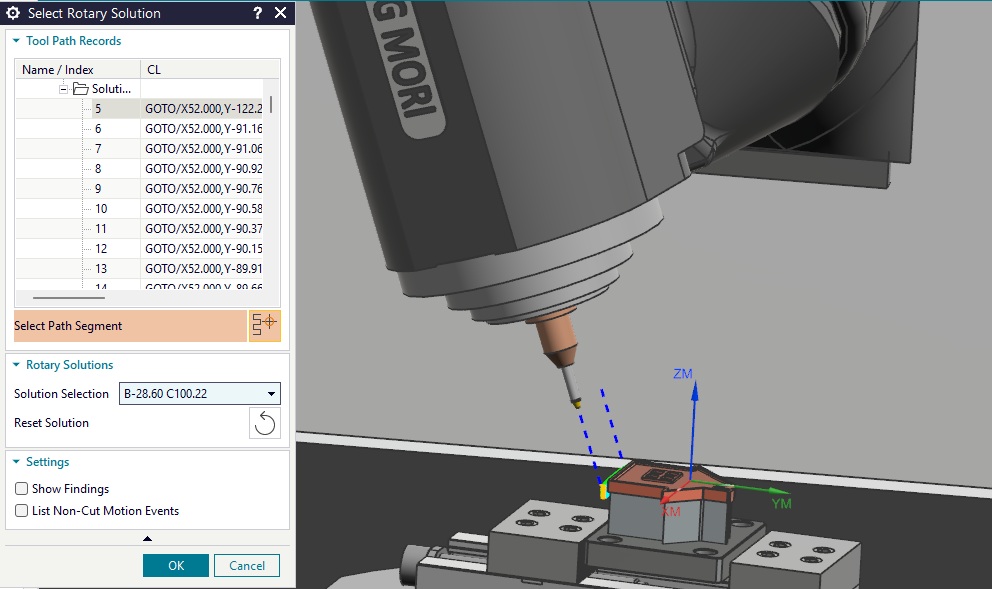
Task: Click the dialog settings gear icon
Action: (14, 14)
